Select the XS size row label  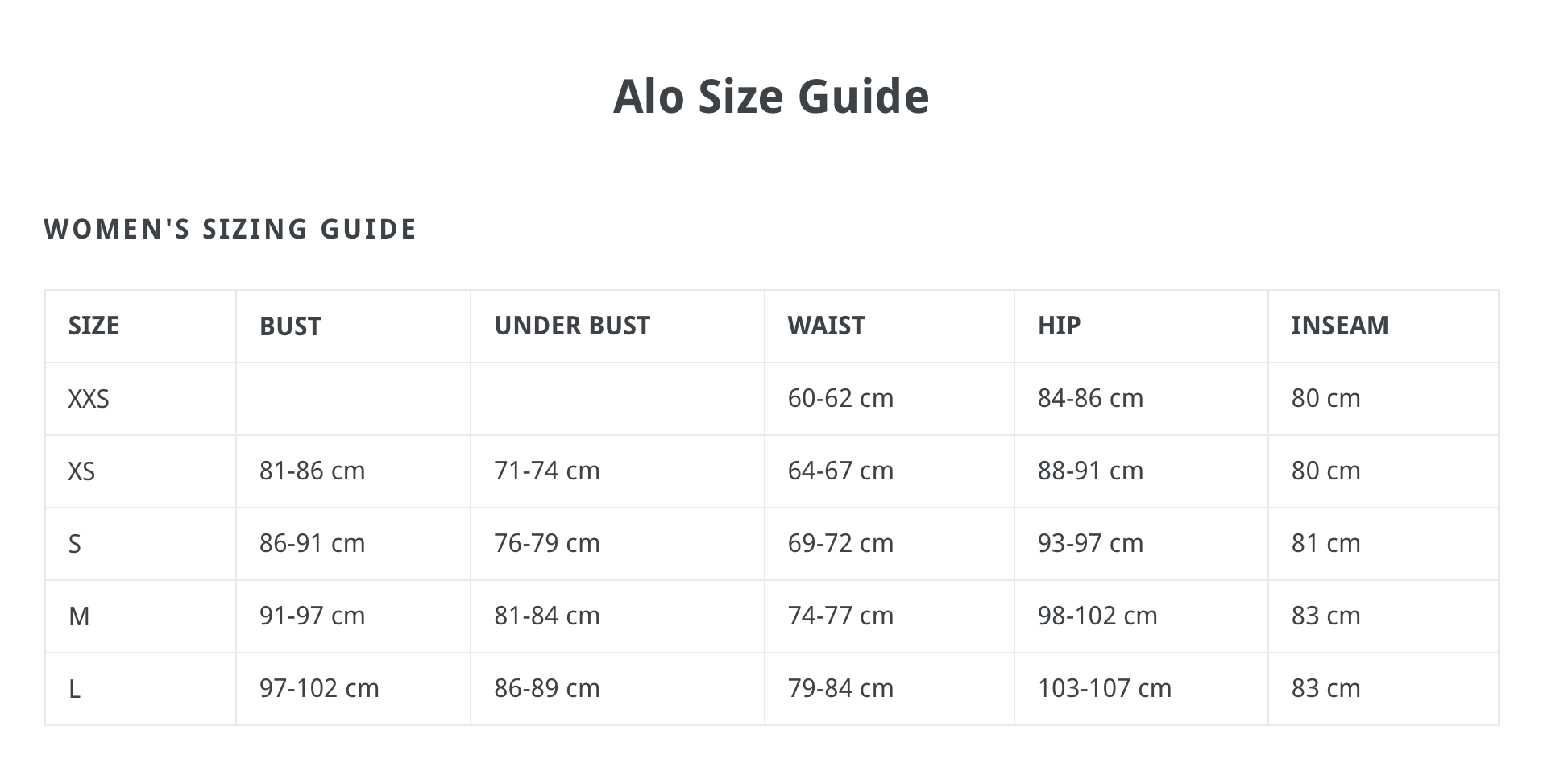(x=81, y=471)
